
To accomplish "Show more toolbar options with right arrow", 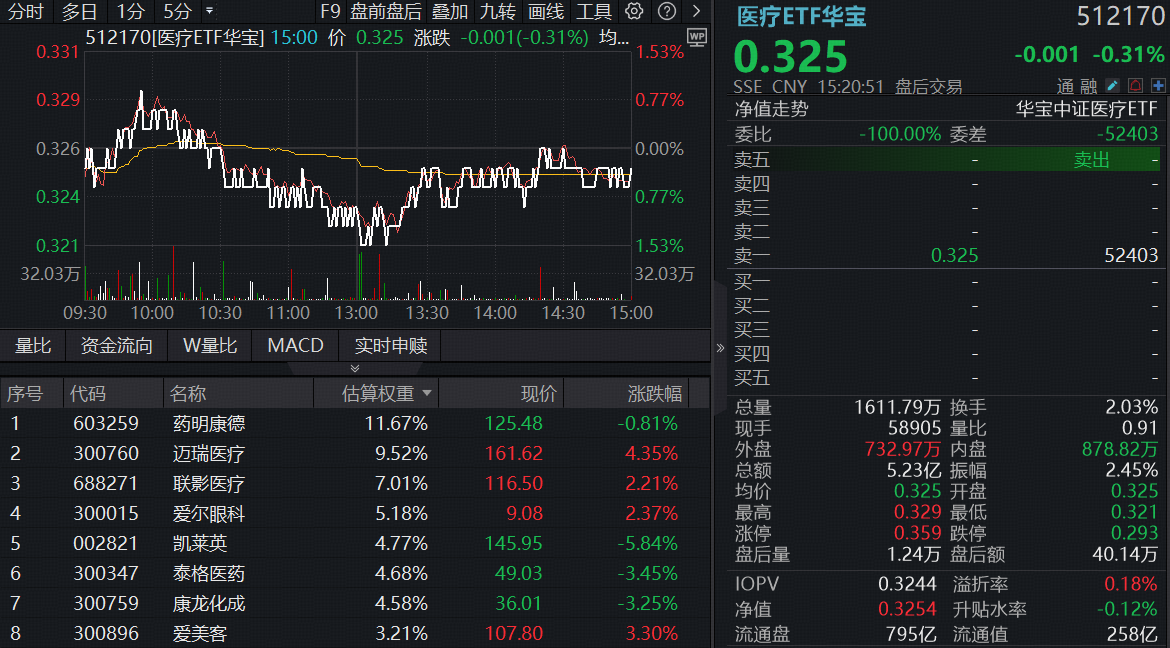I will point(697,11).
